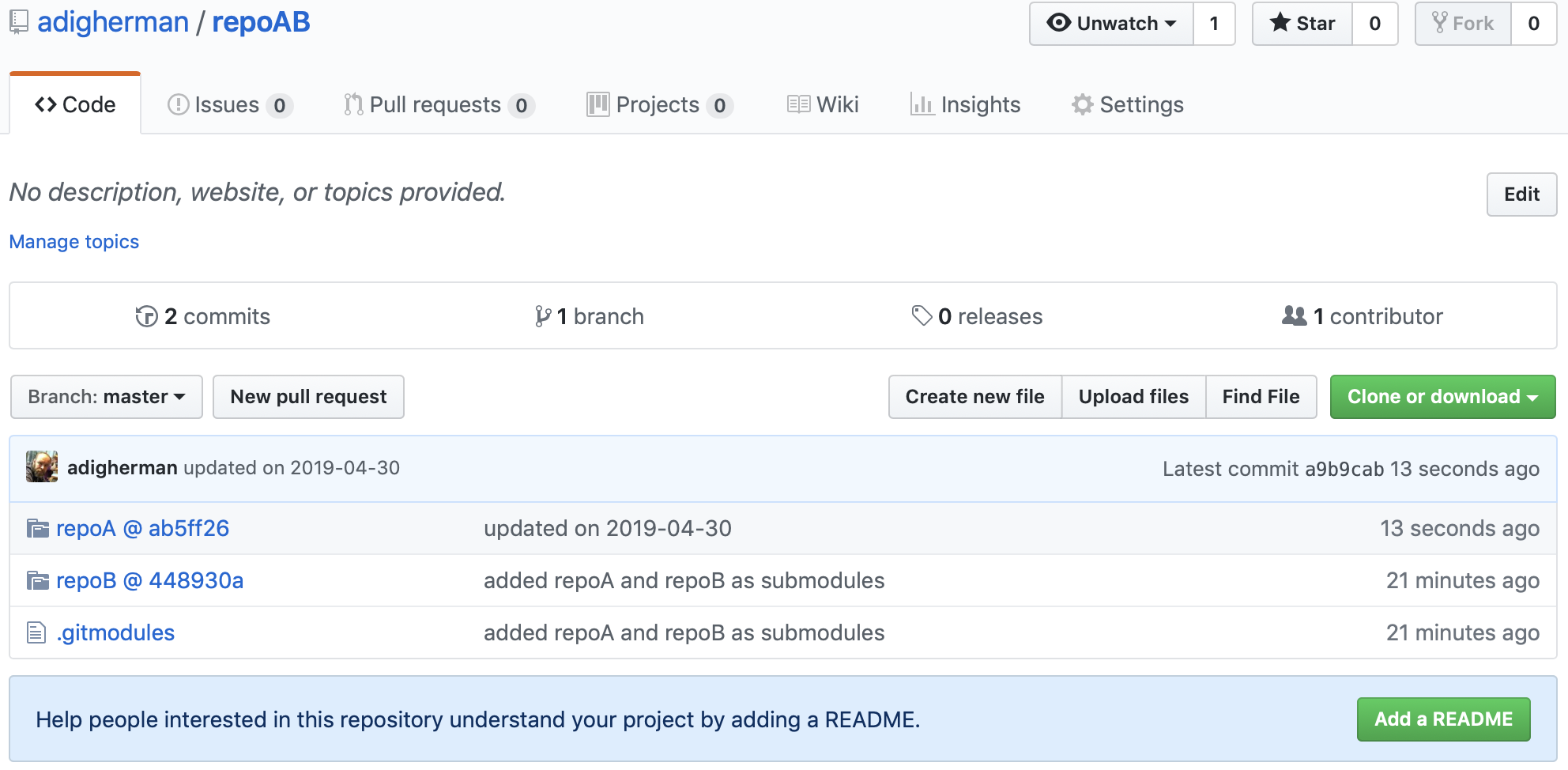Open the Settings tab
The height and width of the screenshot is (770, 1568).
click(1127, 104)
